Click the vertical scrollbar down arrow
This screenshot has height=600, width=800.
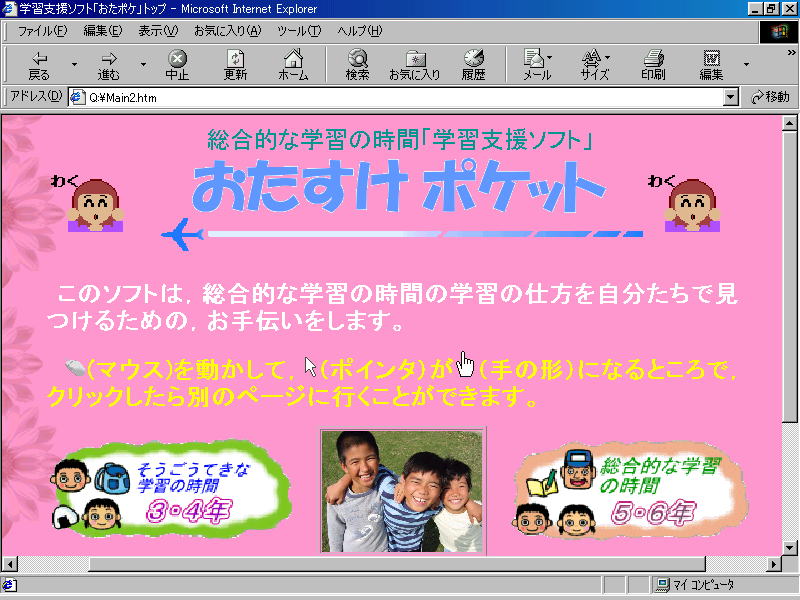pos(790,548)
